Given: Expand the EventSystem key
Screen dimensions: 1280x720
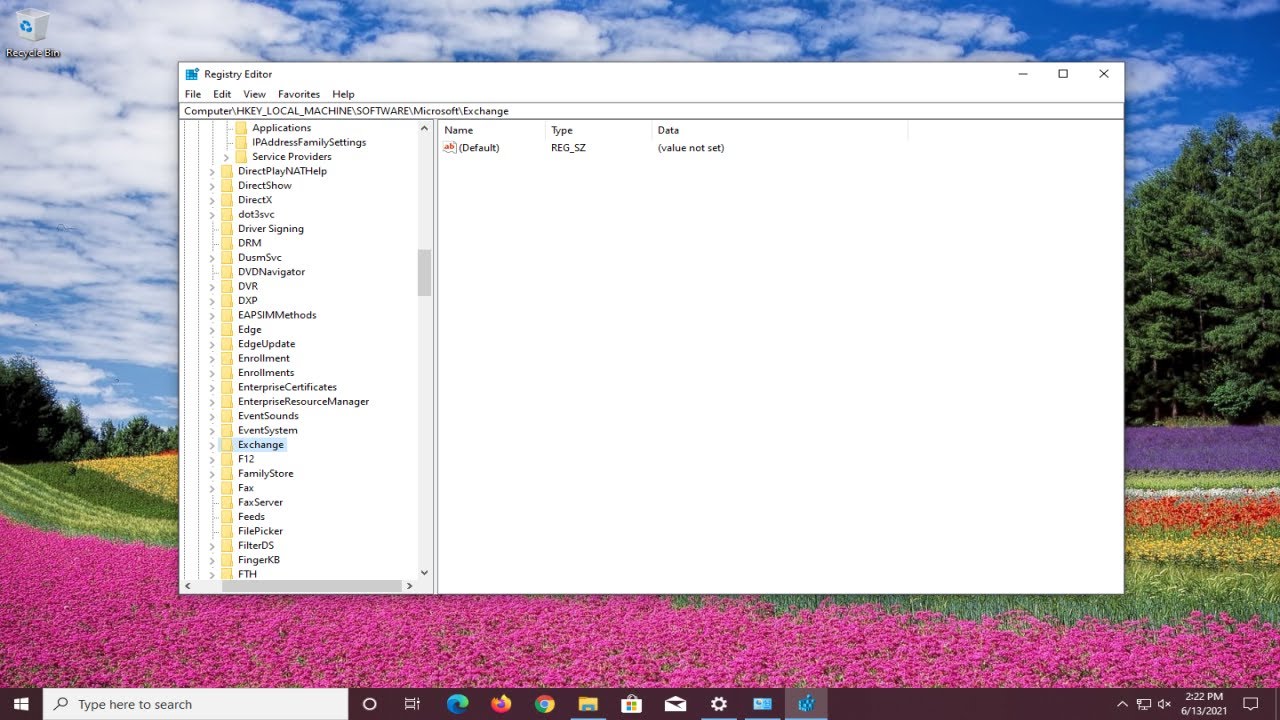Looking at the screenshot, I should click(212, 431).
